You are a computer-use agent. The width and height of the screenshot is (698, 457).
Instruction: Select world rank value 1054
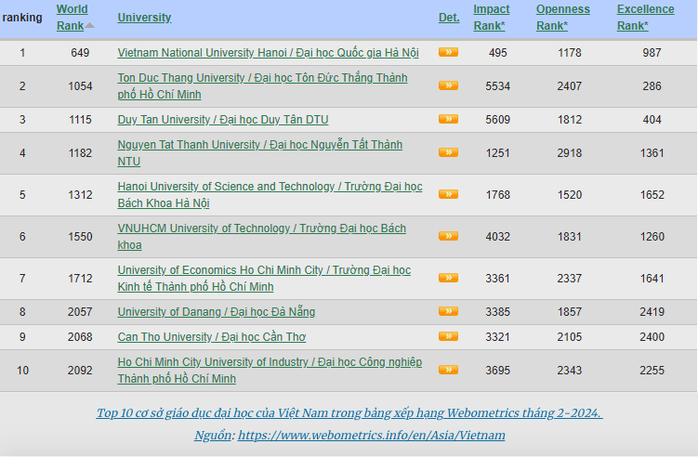click(x=80, y=86)
